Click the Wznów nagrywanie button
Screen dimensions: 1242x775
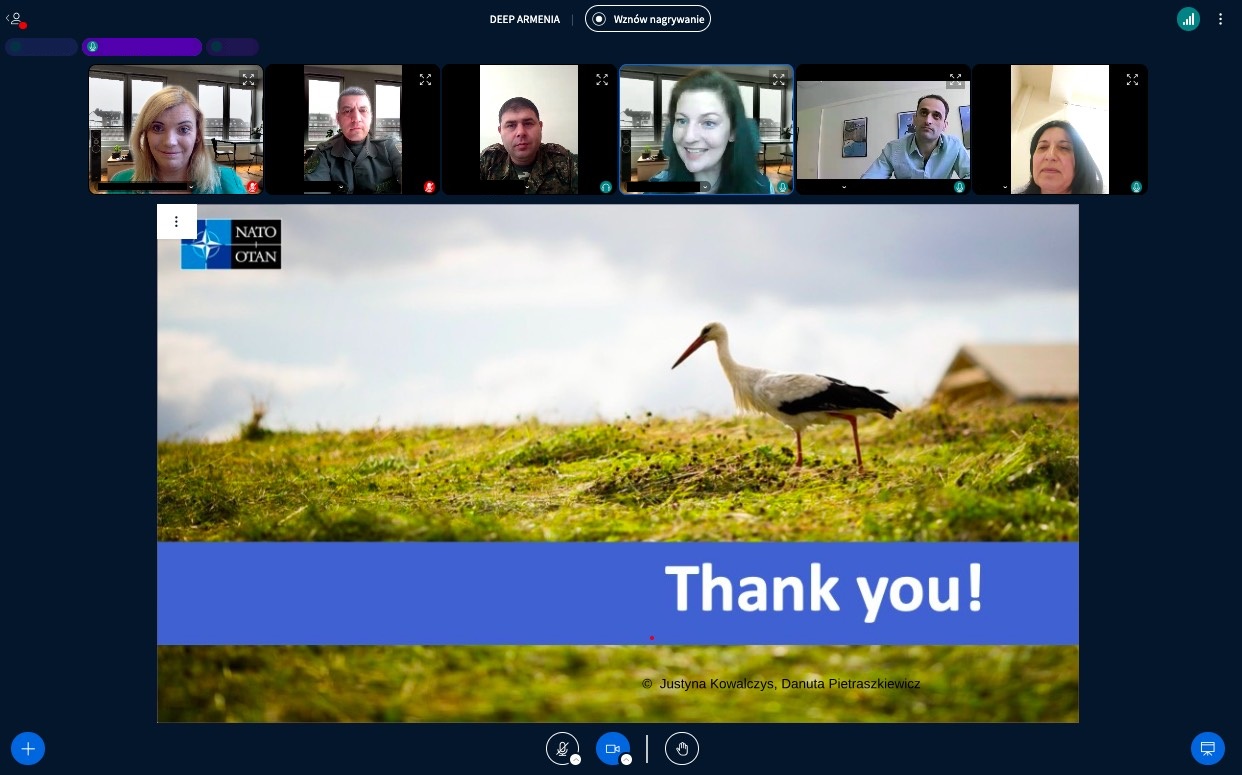(647, 18)
